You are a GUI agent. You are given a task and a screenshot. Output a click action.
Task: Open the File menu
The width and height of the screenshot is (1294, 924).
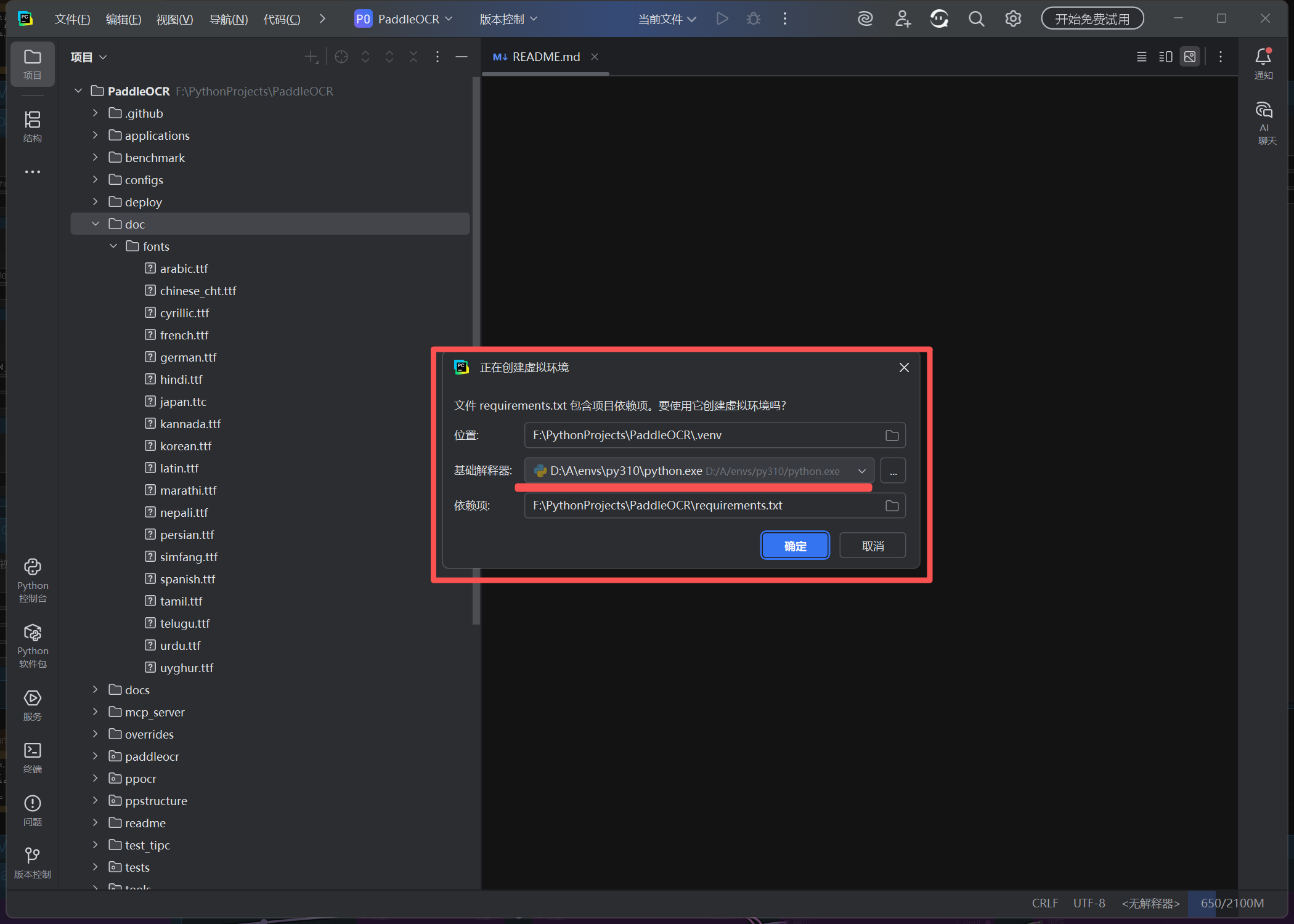pos(72,19)
